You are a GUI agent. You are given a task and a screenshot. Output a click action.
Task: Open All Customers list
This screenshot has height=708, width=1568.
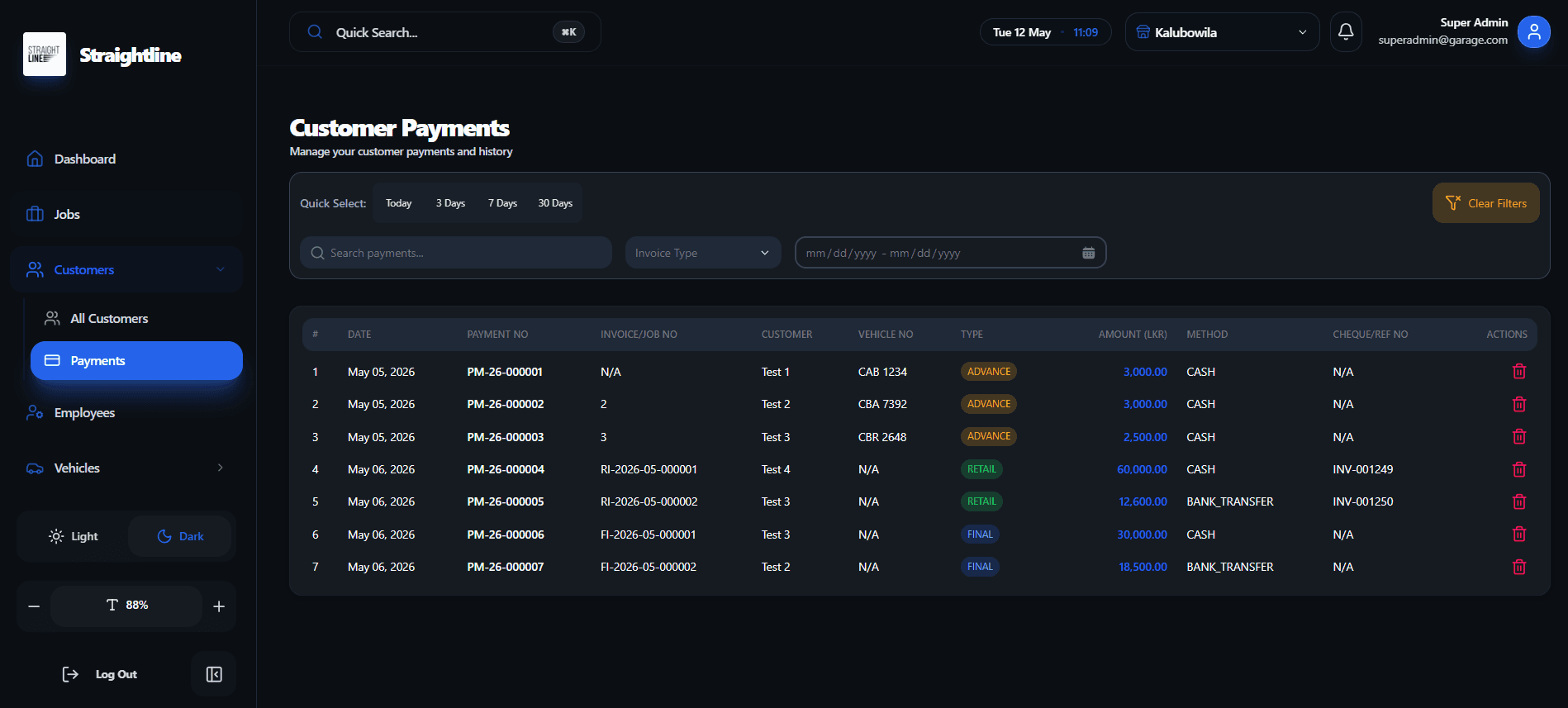coord(136,318)
